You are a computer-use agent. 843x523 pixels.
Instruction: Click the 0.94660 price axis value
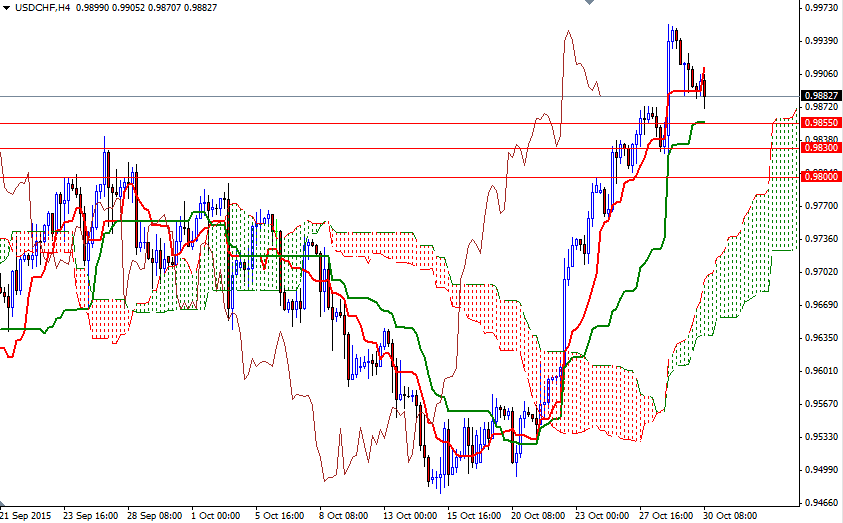click(821, 503)
